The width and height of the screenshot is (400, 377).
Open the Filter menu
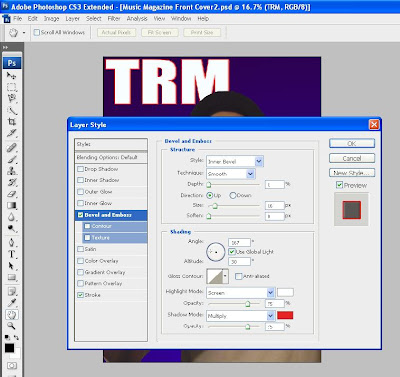click(x=114, y=19)
